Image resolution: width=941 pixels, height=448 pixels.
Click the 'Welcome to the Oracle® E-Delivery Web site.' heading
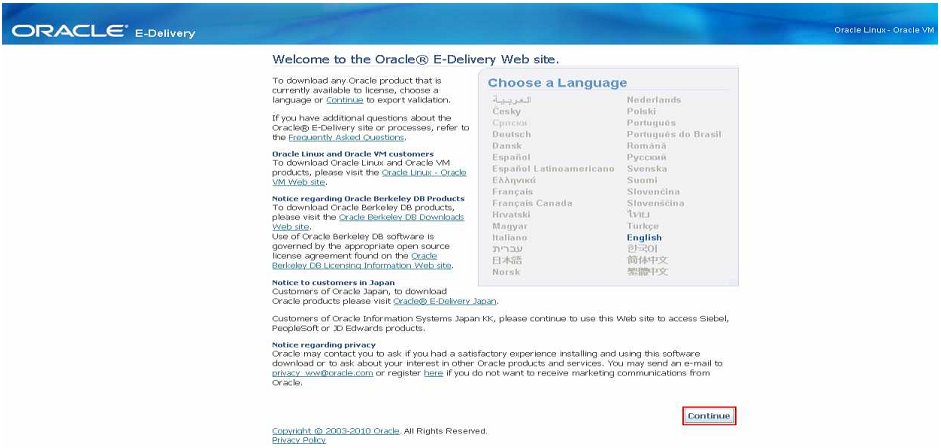coord(415,59)
